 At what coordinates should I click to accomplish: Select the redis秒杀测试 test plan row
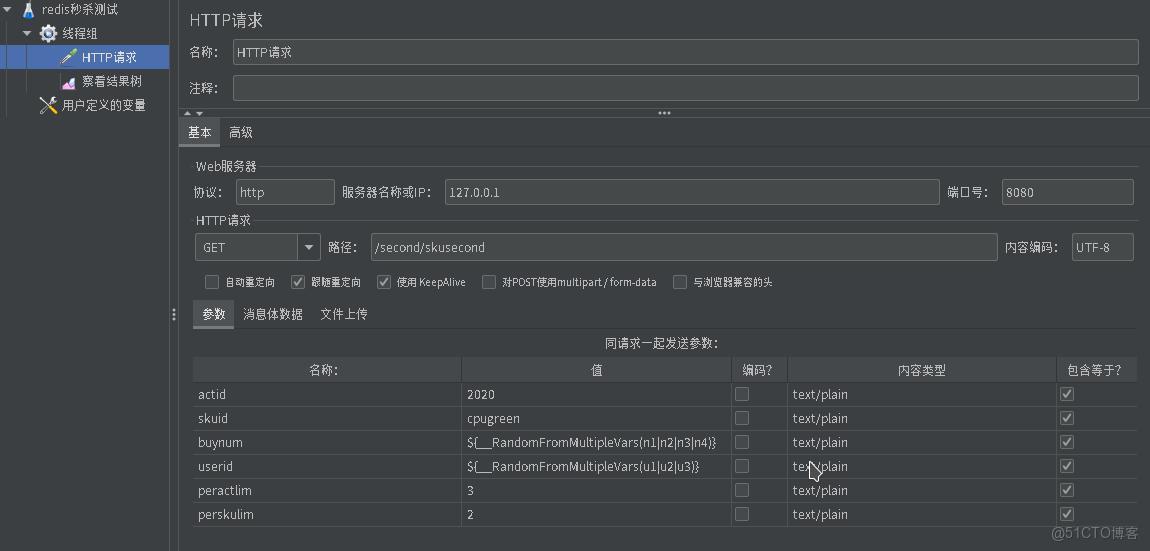tap(79, 10)
